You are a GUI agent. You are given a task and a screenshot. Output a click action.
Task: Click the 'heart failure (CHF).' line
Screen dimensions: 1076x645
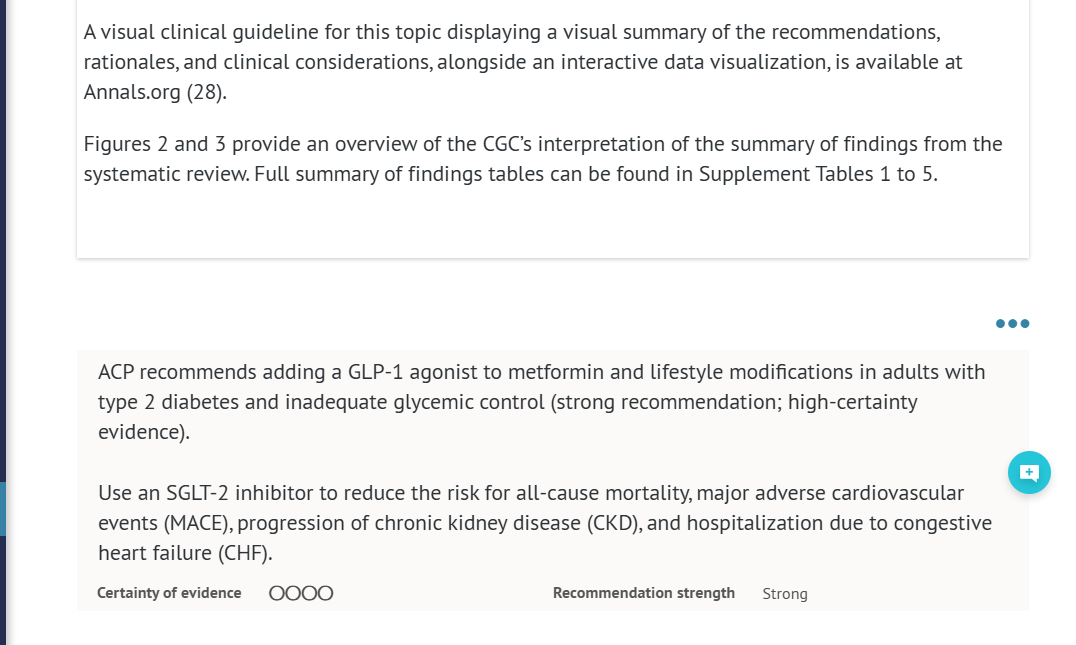[x=185, y=553]
